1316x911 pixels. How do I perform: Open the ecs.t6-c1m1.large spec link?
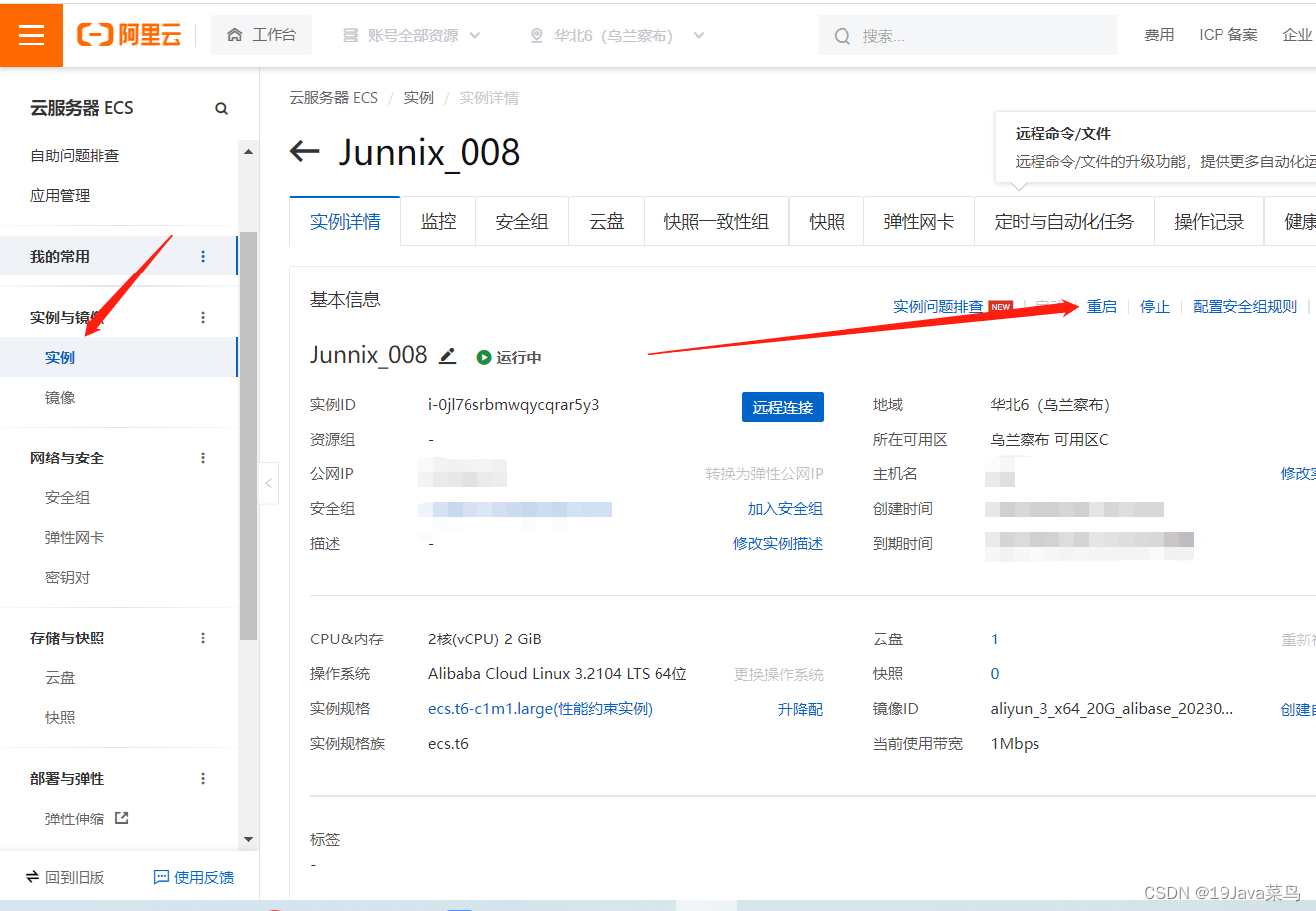(540, 709)
